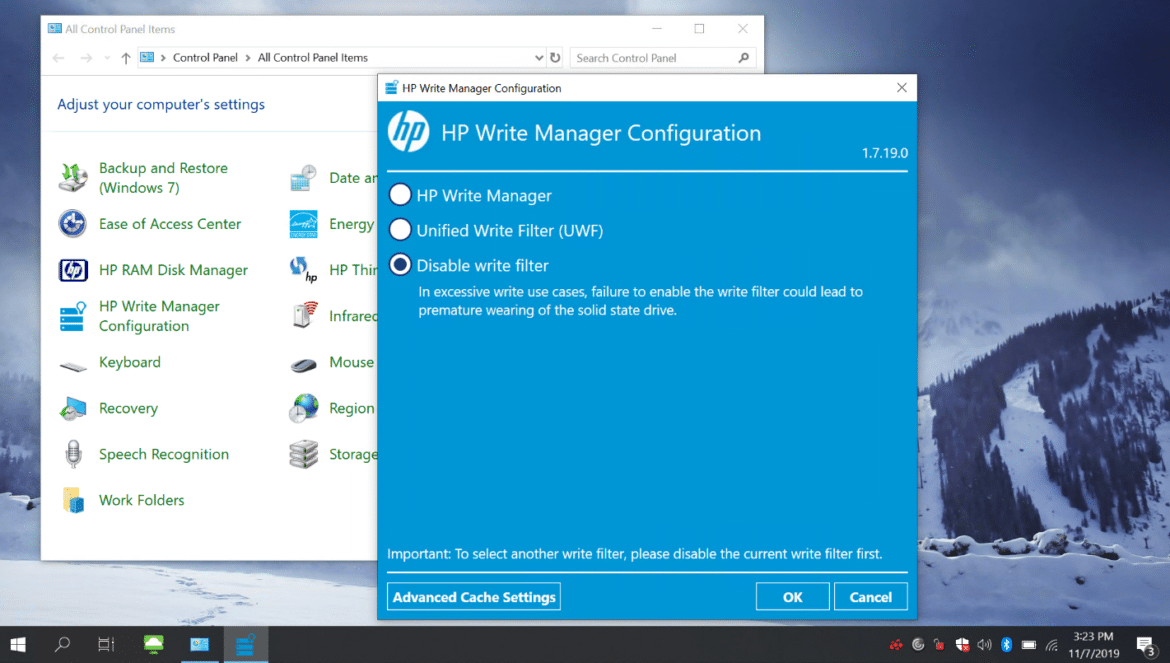Expand the address bar history dropdown

click(539, 57)
